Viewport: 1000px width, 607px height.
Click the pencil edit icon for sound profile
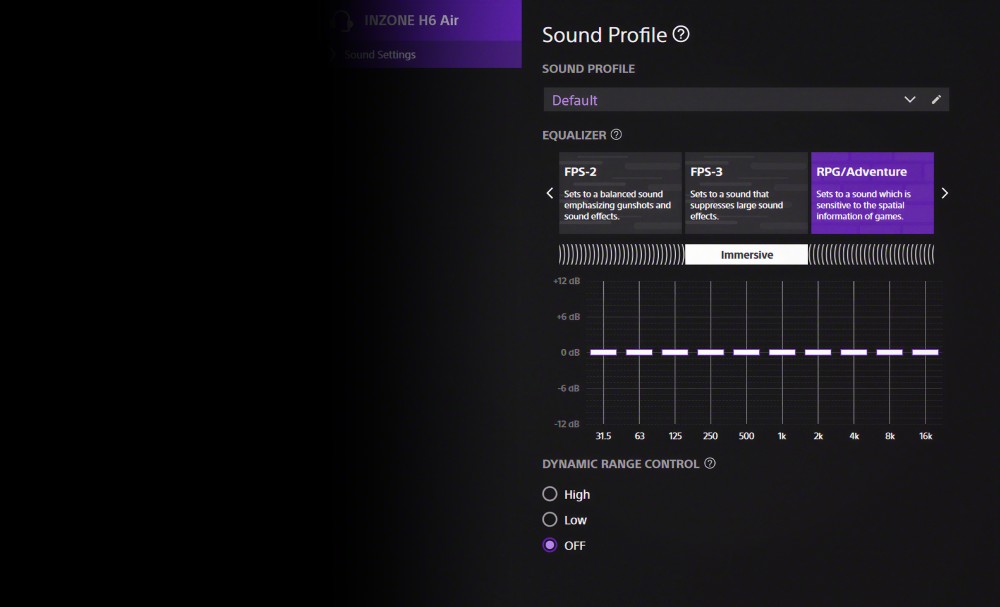[936, 100]
